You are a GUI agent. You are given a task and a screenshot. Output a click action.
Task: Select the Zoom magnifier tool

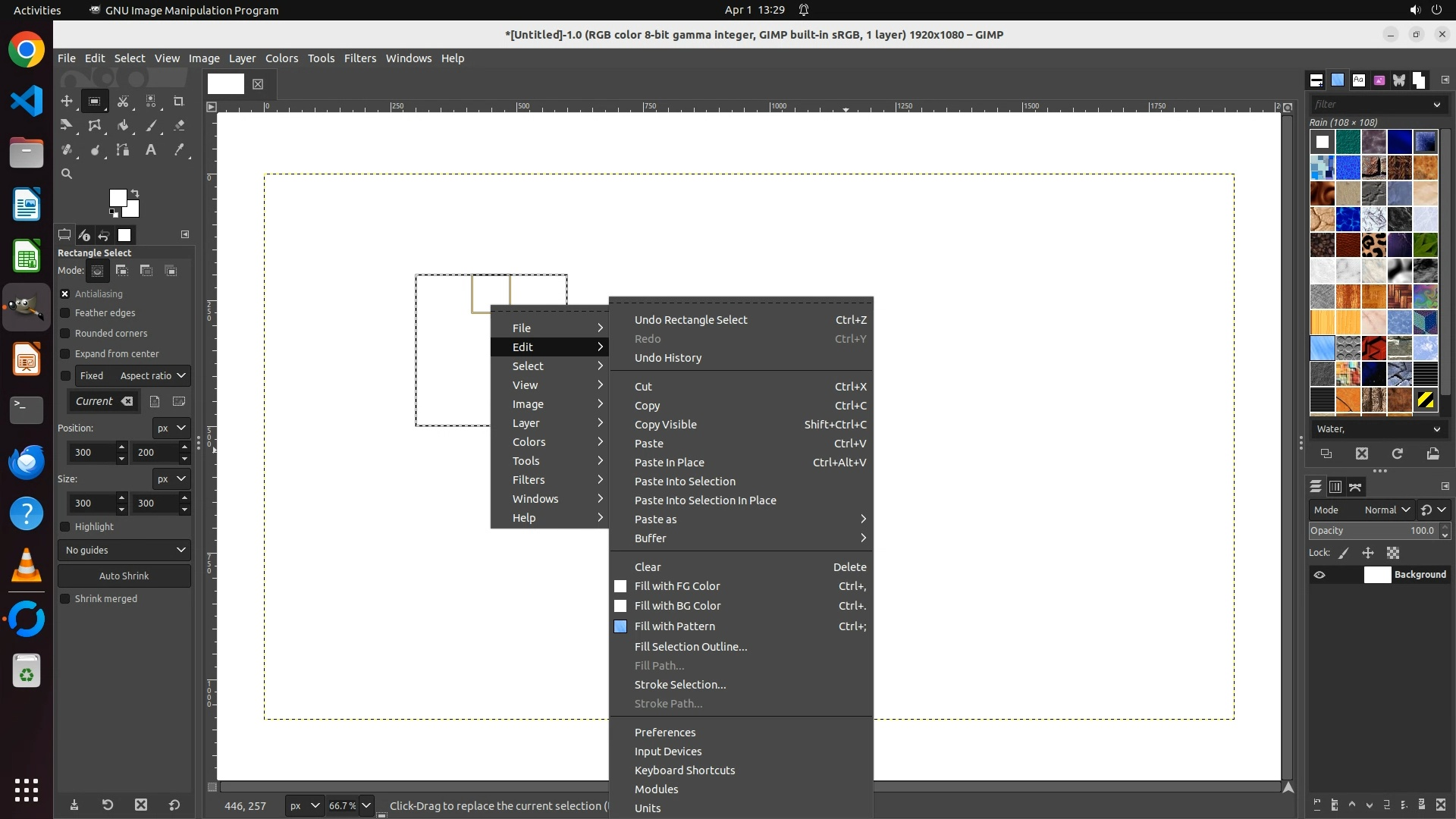[67, 174]
